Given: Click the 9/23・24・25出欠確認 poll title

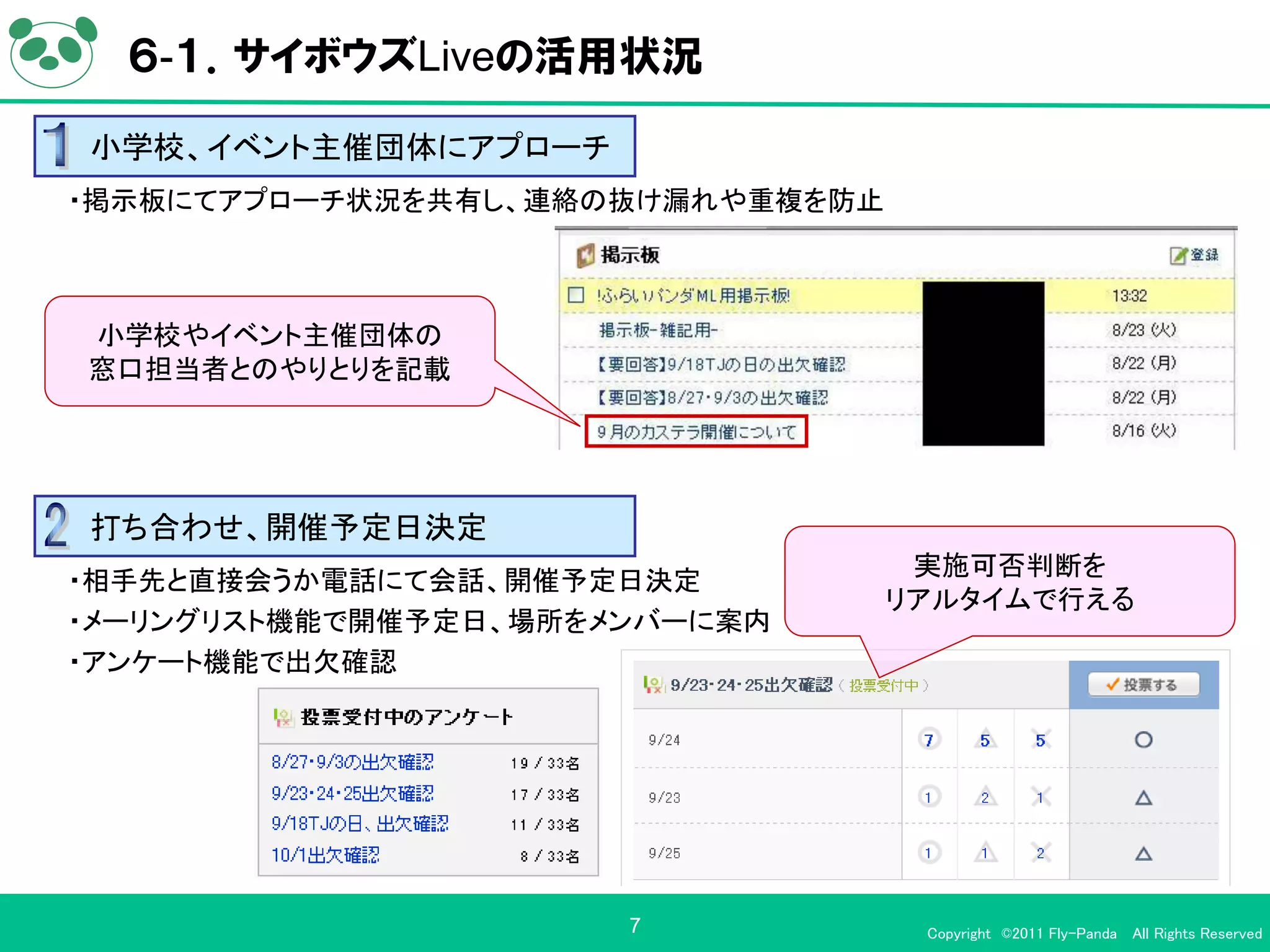Looking at the screenshot, I should click(751, 685).
